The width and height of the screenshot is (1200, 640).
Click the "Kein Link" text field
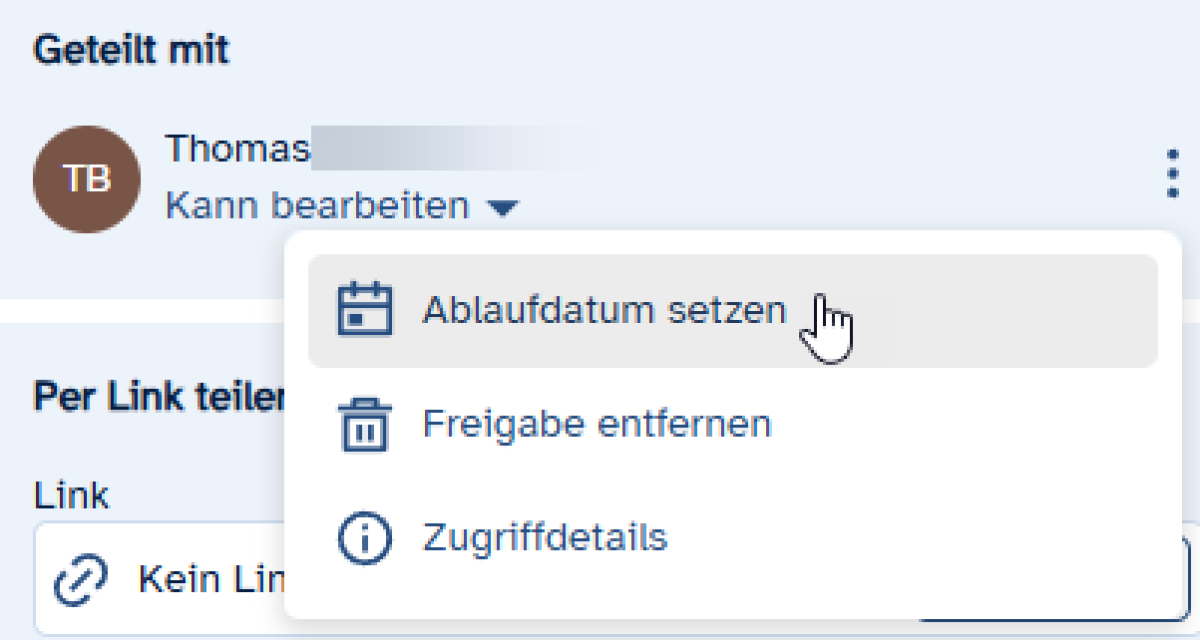coord(210,579)
